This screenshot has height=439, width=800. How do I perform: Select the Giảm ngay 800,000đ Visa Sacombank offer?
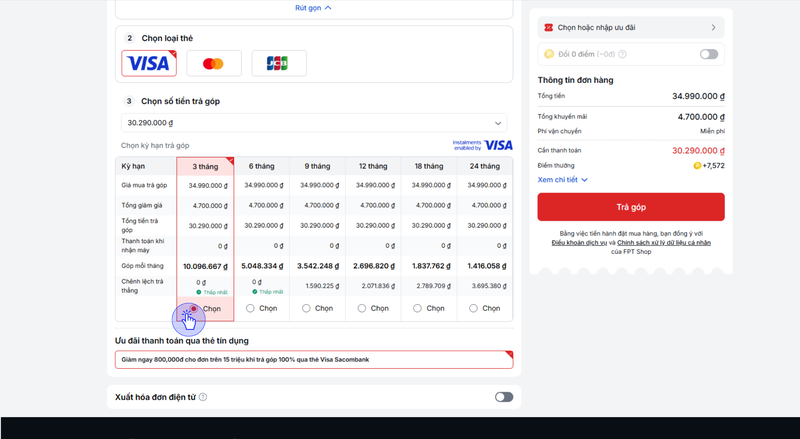314,360
